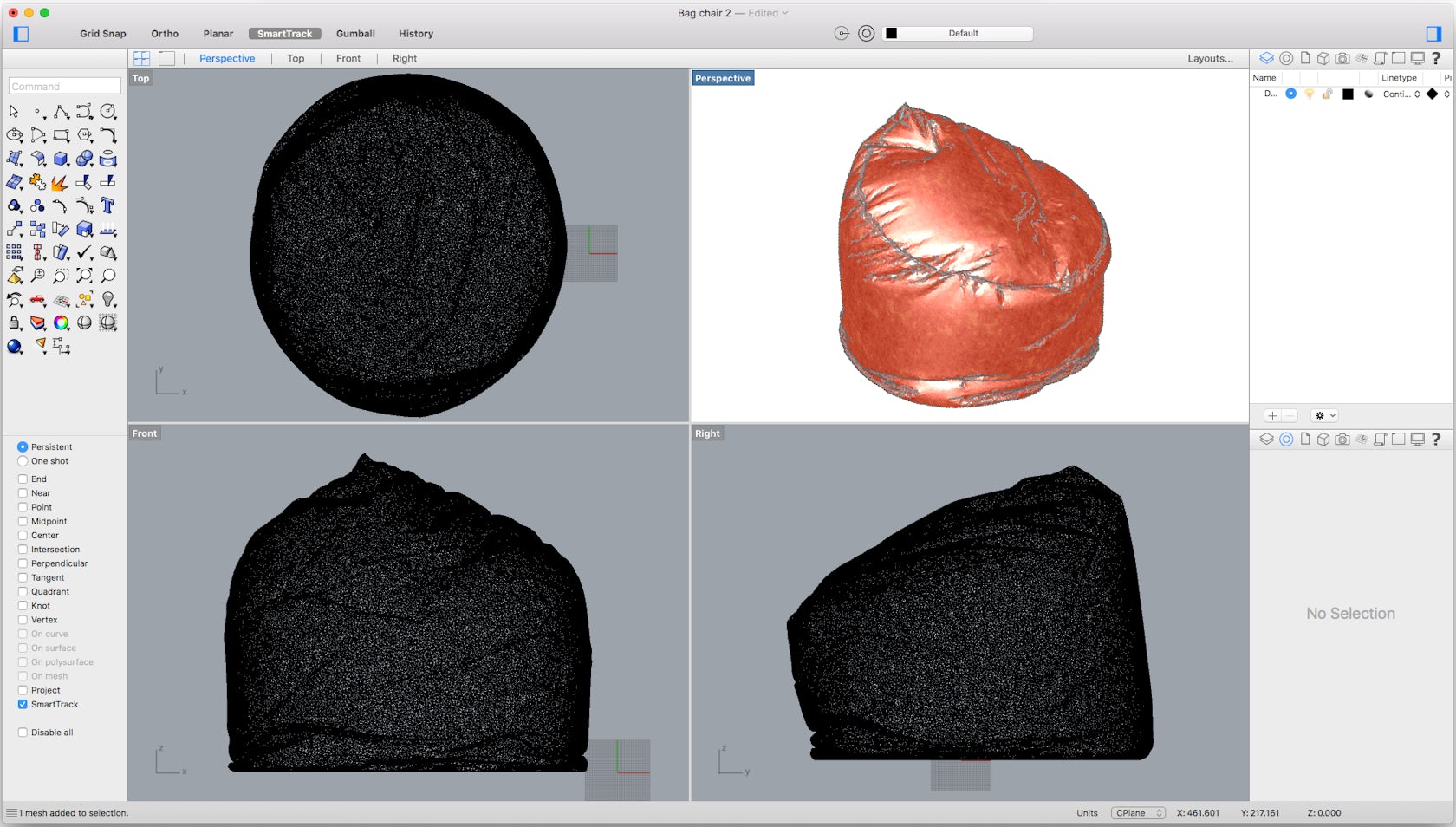Viewport: 1456px width, 827px height.
Task: Open the rectangular Array tool
Action: (15, 252)
